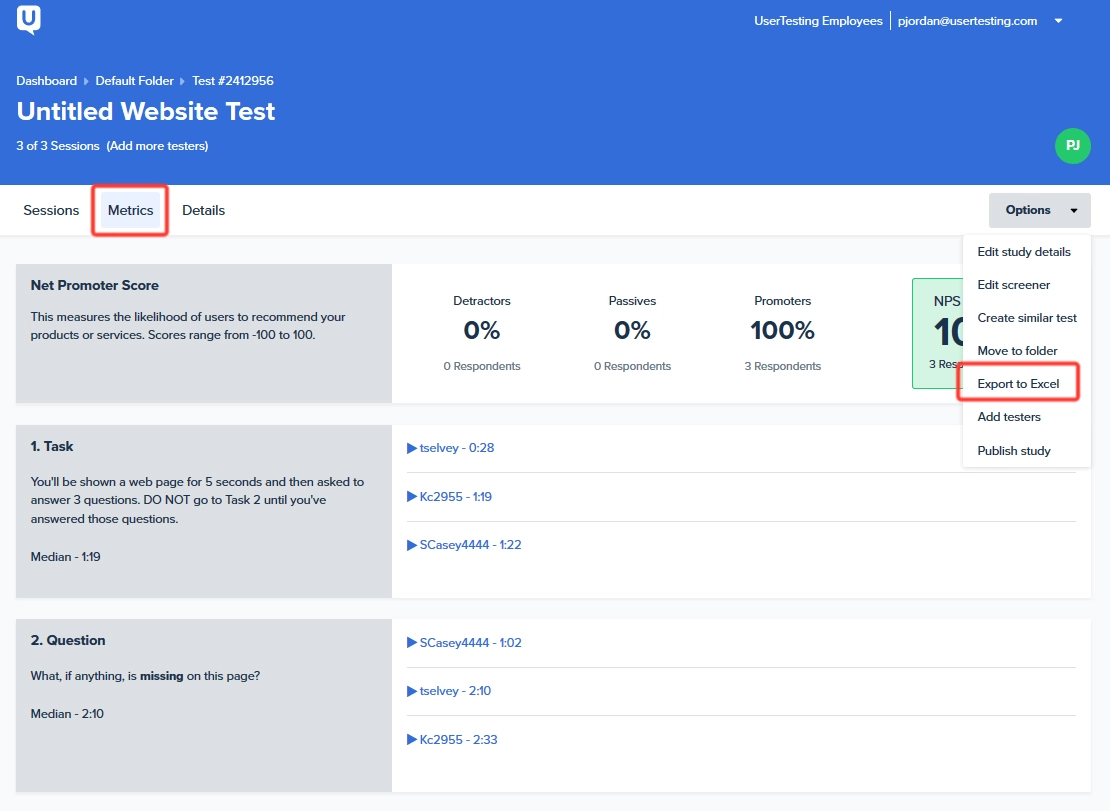Open the Default Folder breadcrumb
The height and width of the screenshot is (811, 1110).
click(x=134, y=80)
